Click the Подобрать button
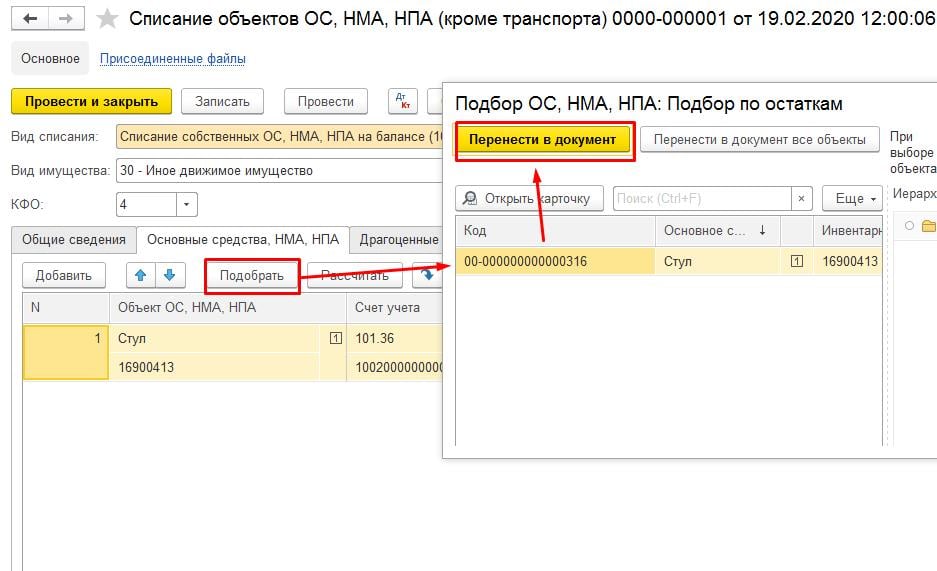The width and height of the screenshot is (937, 571). tap(252, 275)
